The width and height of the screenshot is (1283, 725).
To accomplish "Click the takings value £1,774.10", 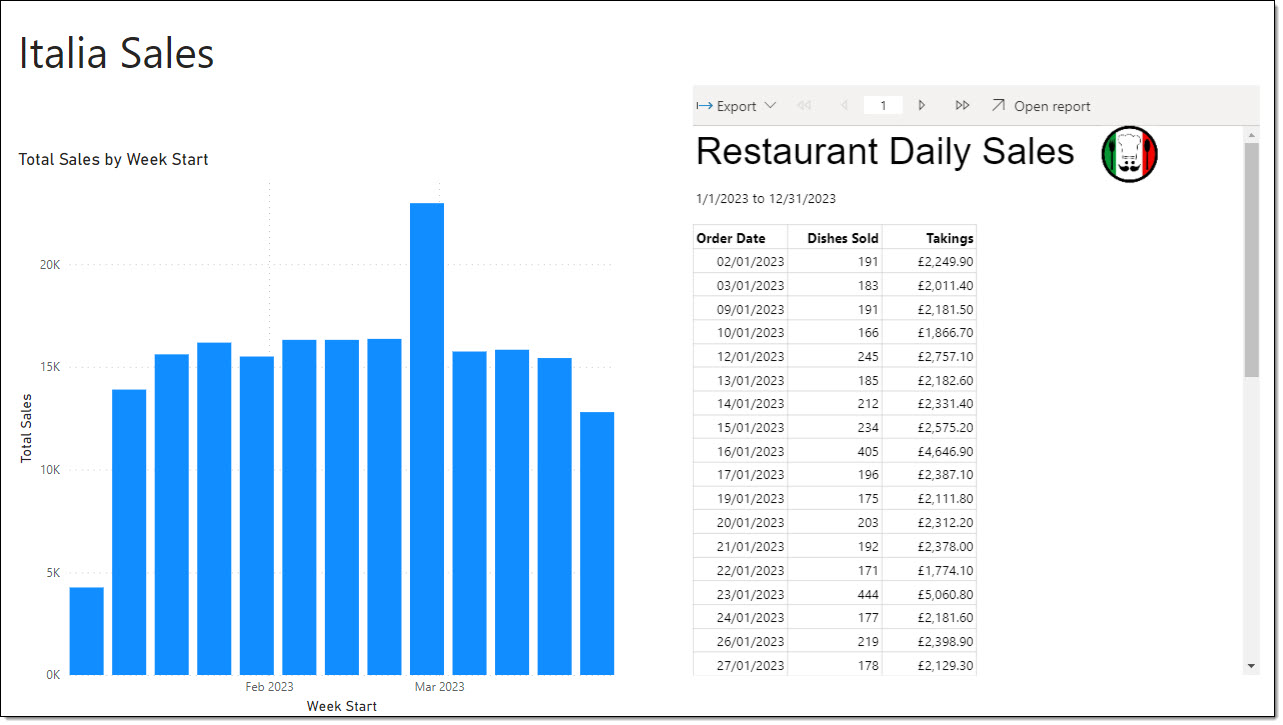I will tap(929, 570).
